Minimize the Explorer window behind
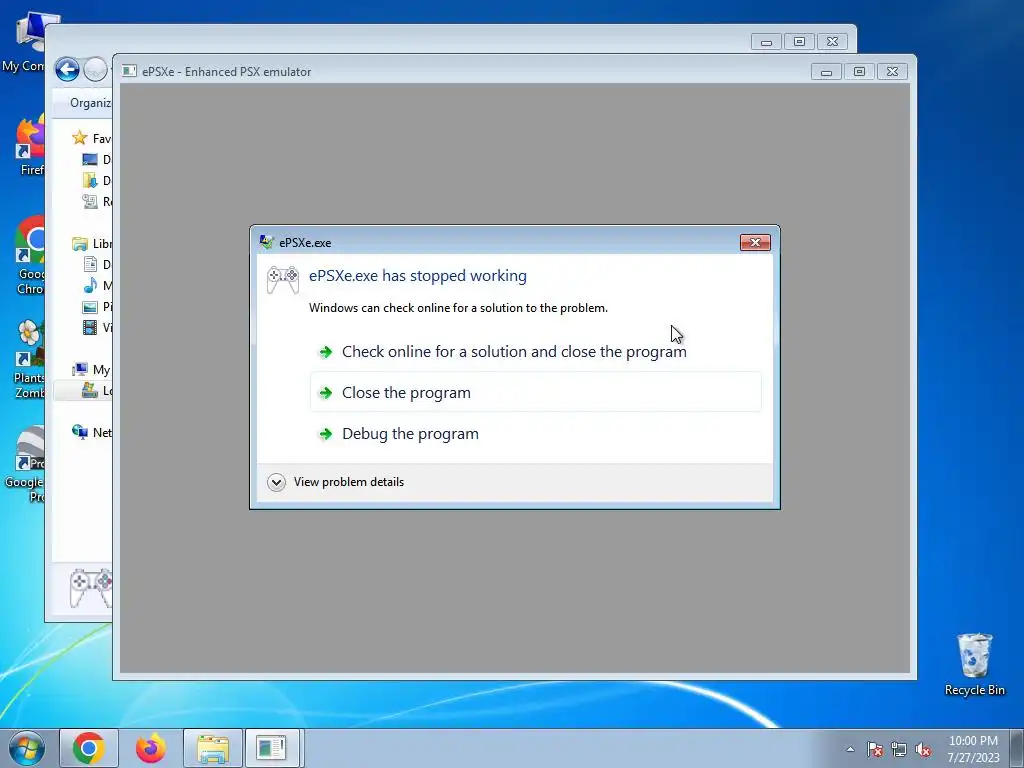Viewport: 1024px width, 768px height. click(x=767, y=42)
